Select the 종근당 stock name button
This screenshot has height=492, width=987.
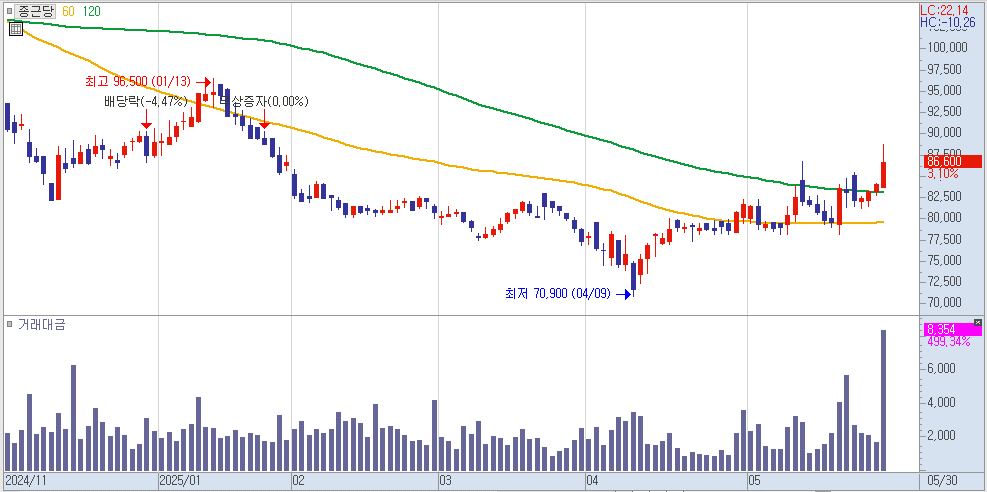(36, 11)
